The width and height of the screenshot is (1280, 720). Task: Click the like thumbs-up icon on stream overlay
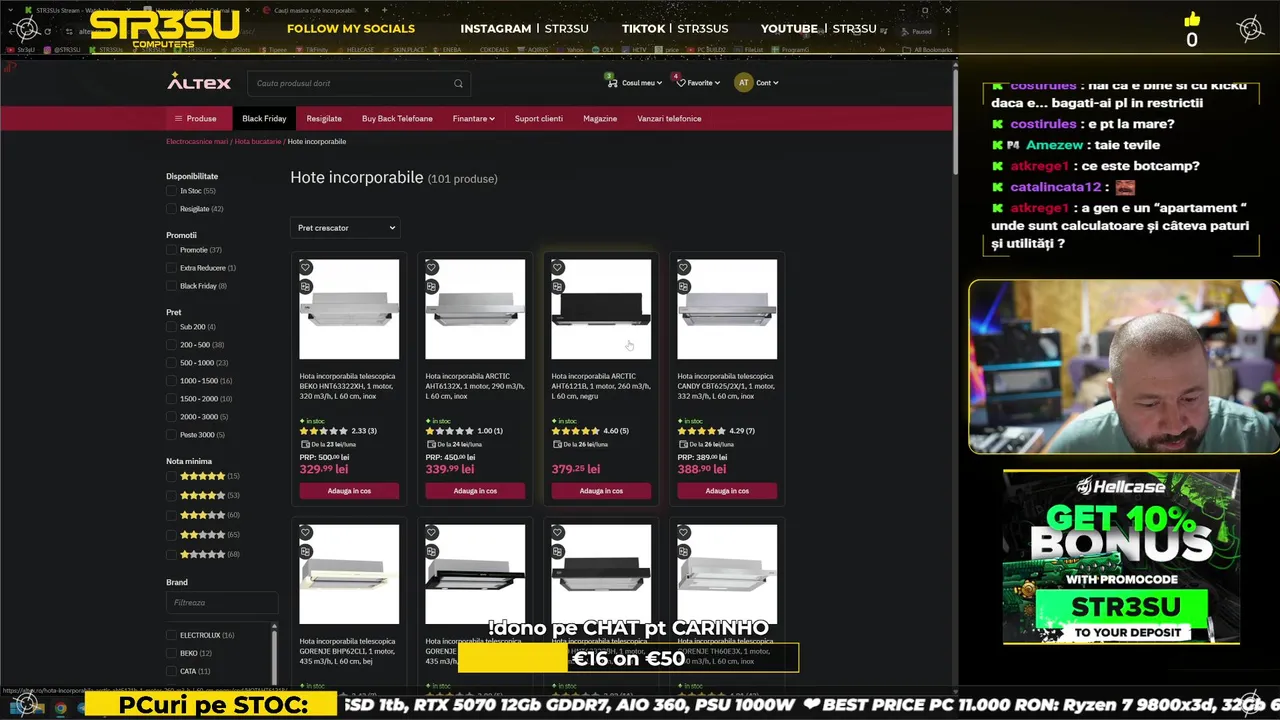coord(1192,19)
